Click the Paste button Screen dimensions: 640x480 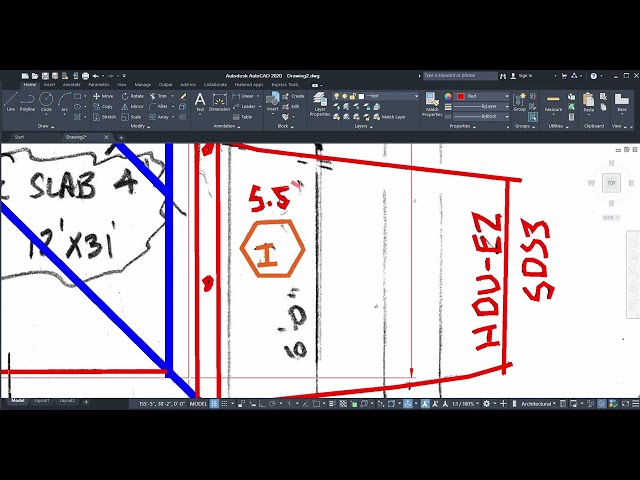tap(589, 102)
